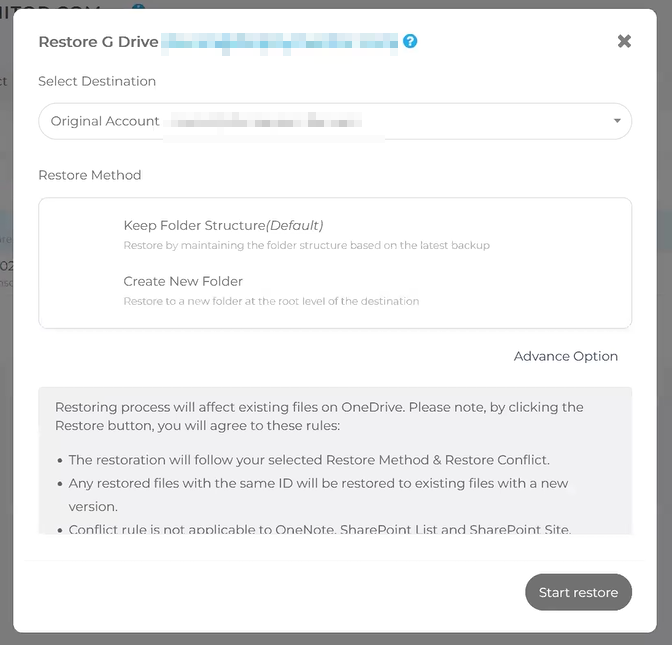Close the Restore G Drive dialog

[x=624, y=41]
